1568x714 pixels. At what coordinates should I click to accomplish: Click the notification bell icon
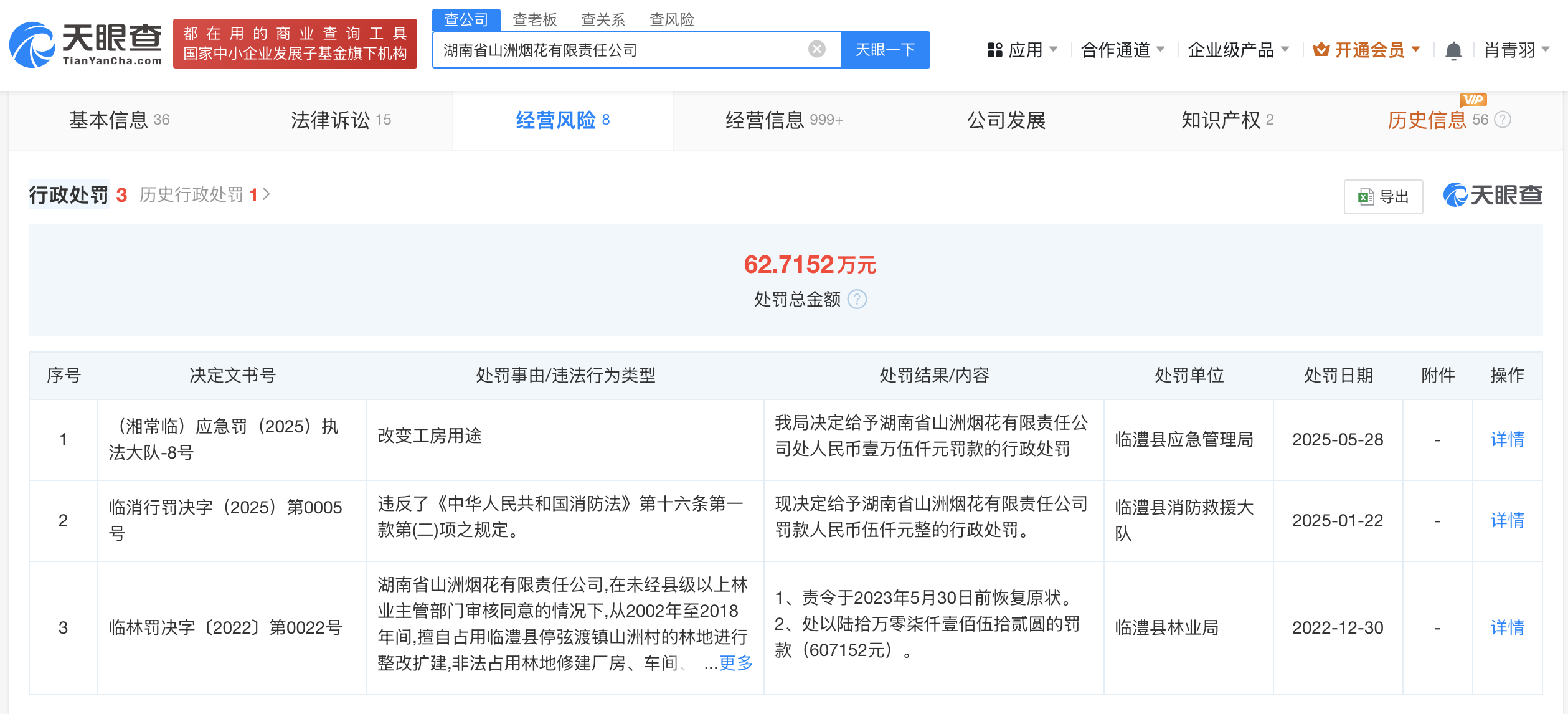[1453, 50]
